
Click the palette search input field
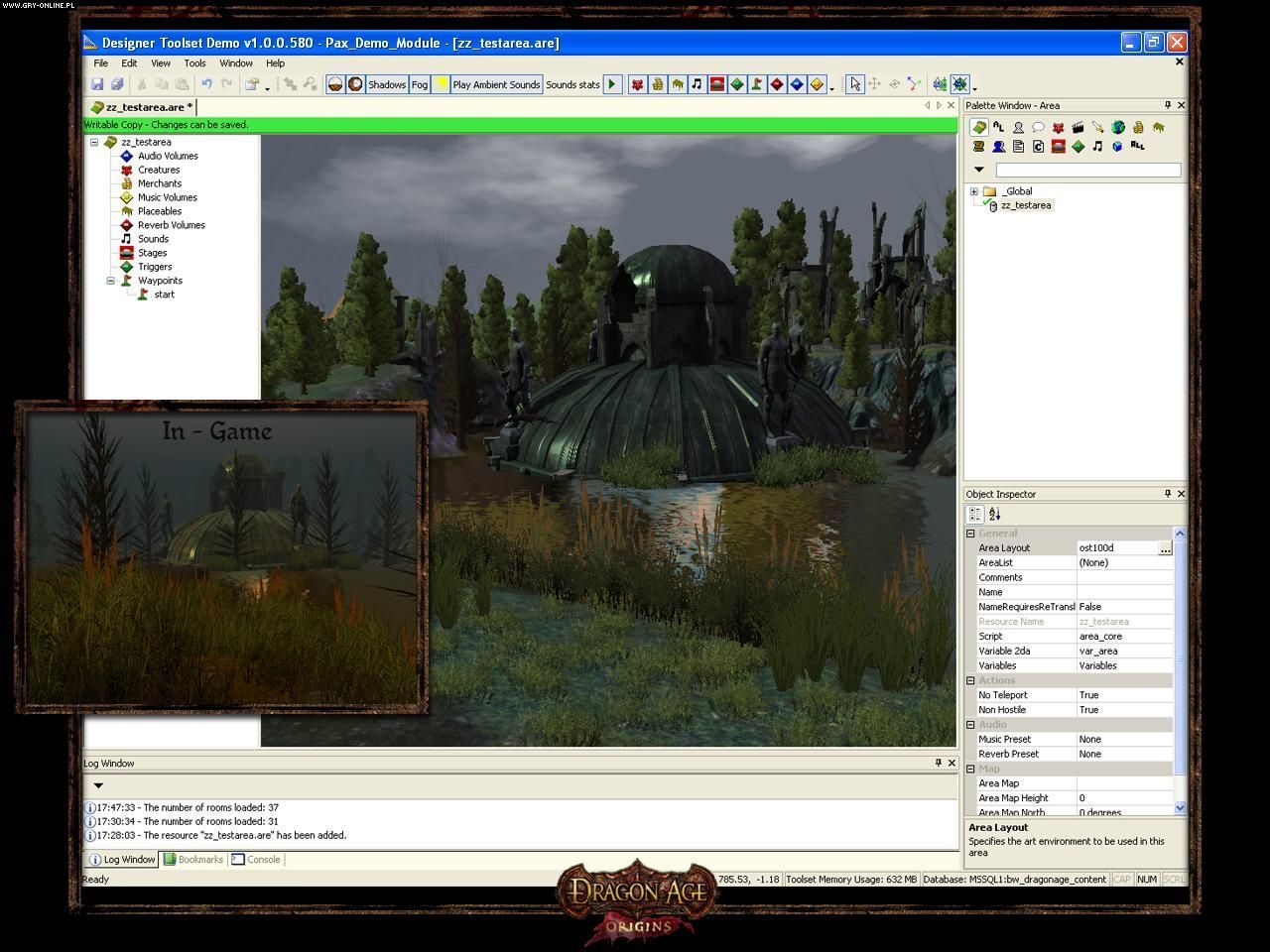pos(1088,170)
